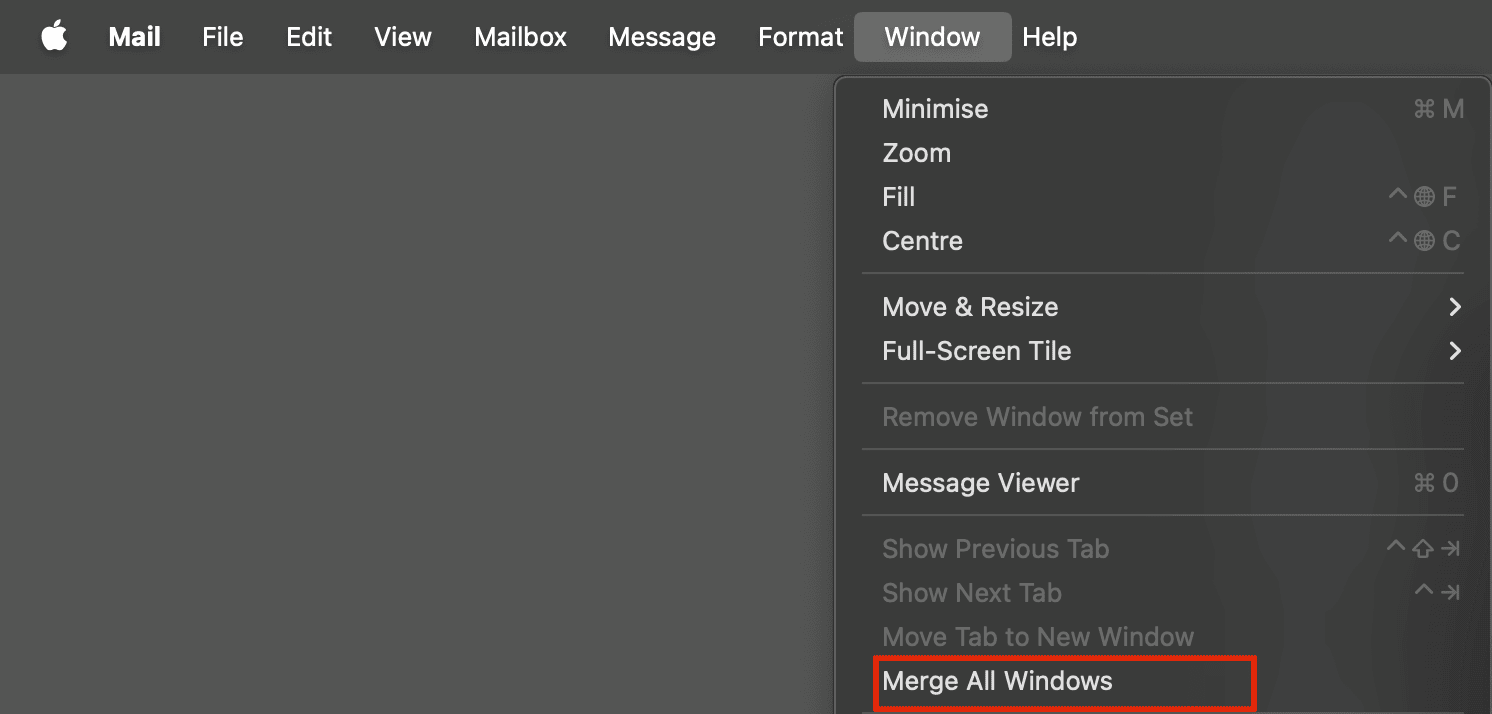Click the Full-Screen Tile submenu chevron
Viewport: 1492px width, 714px height.
[x=1455, y=351]
